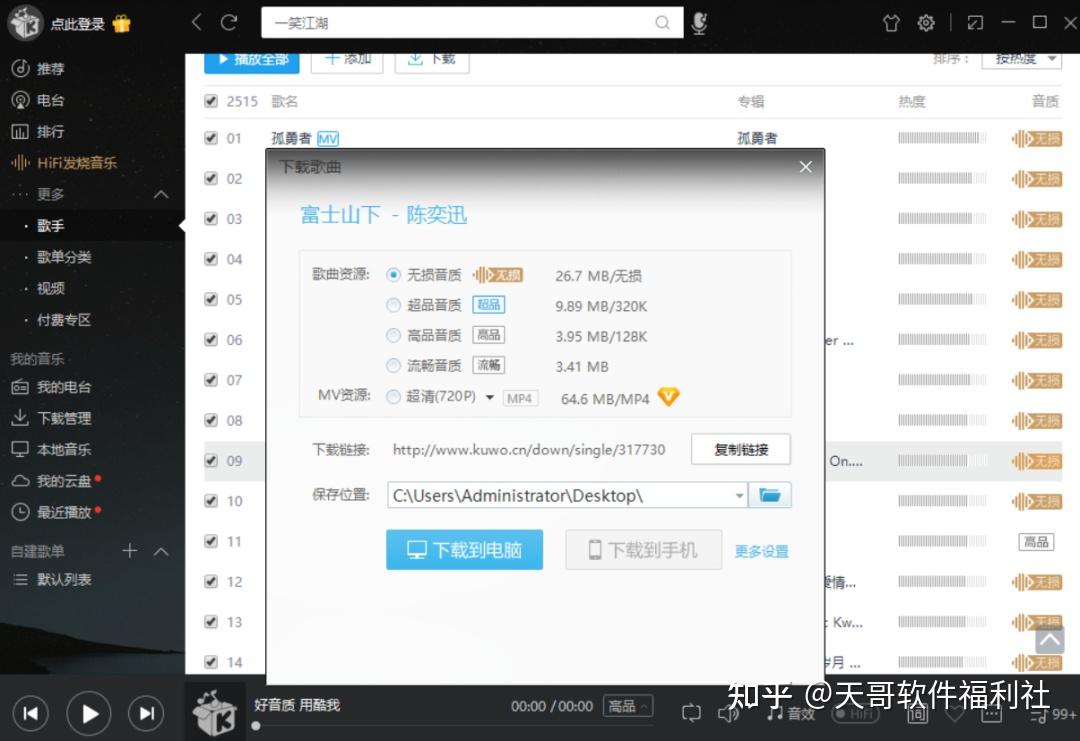Open the skin (shirt) icon
This screenshot has width=1080, height=741.
tap(891, 23)
